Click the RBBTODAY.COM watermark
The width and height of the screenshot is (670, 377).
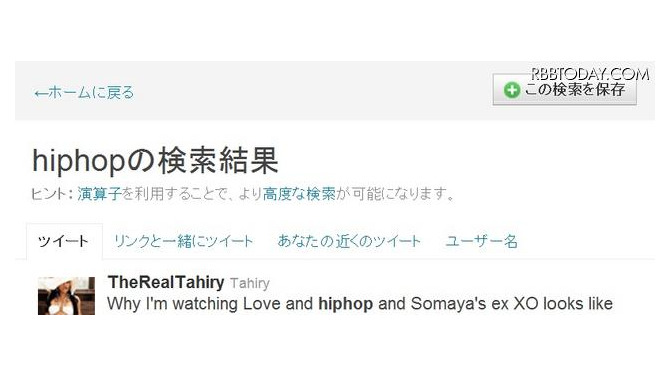tap(590, 74)
